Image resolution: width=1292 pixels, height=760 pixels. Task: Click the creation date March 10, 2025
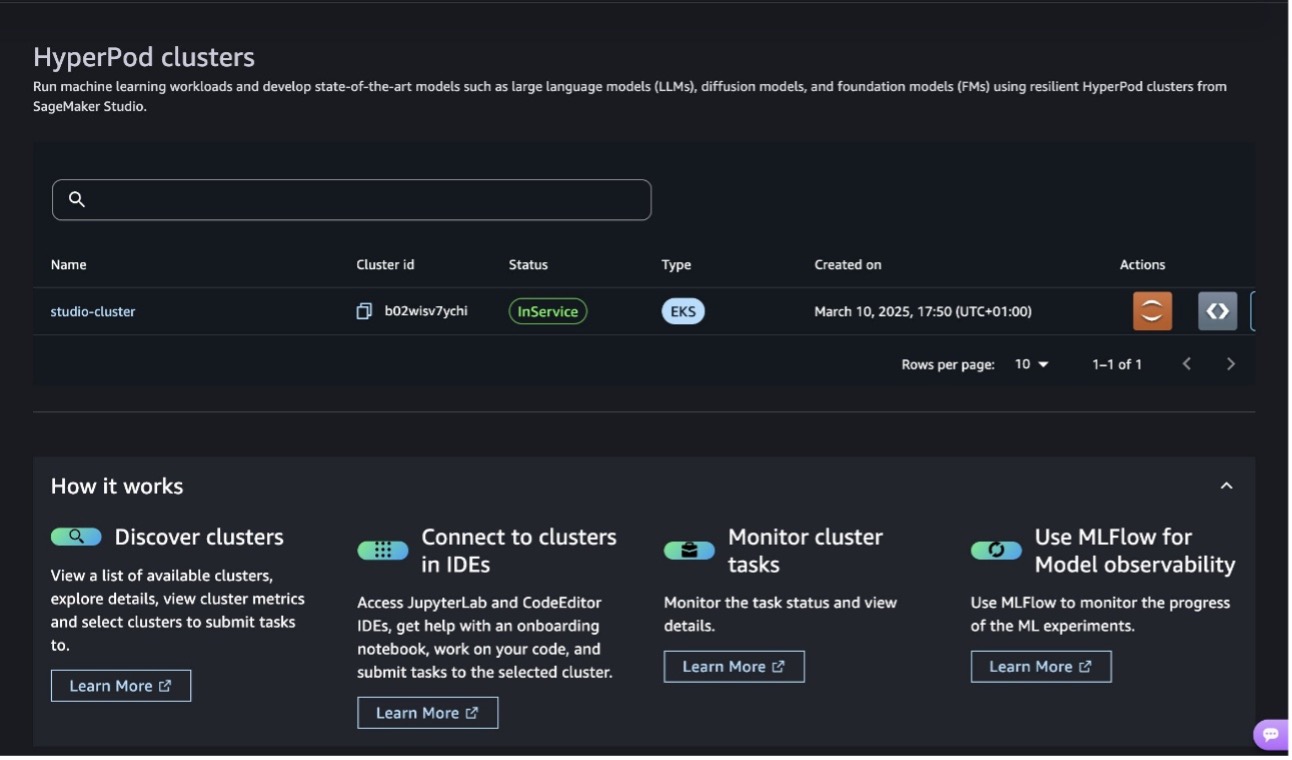(923, 312)
